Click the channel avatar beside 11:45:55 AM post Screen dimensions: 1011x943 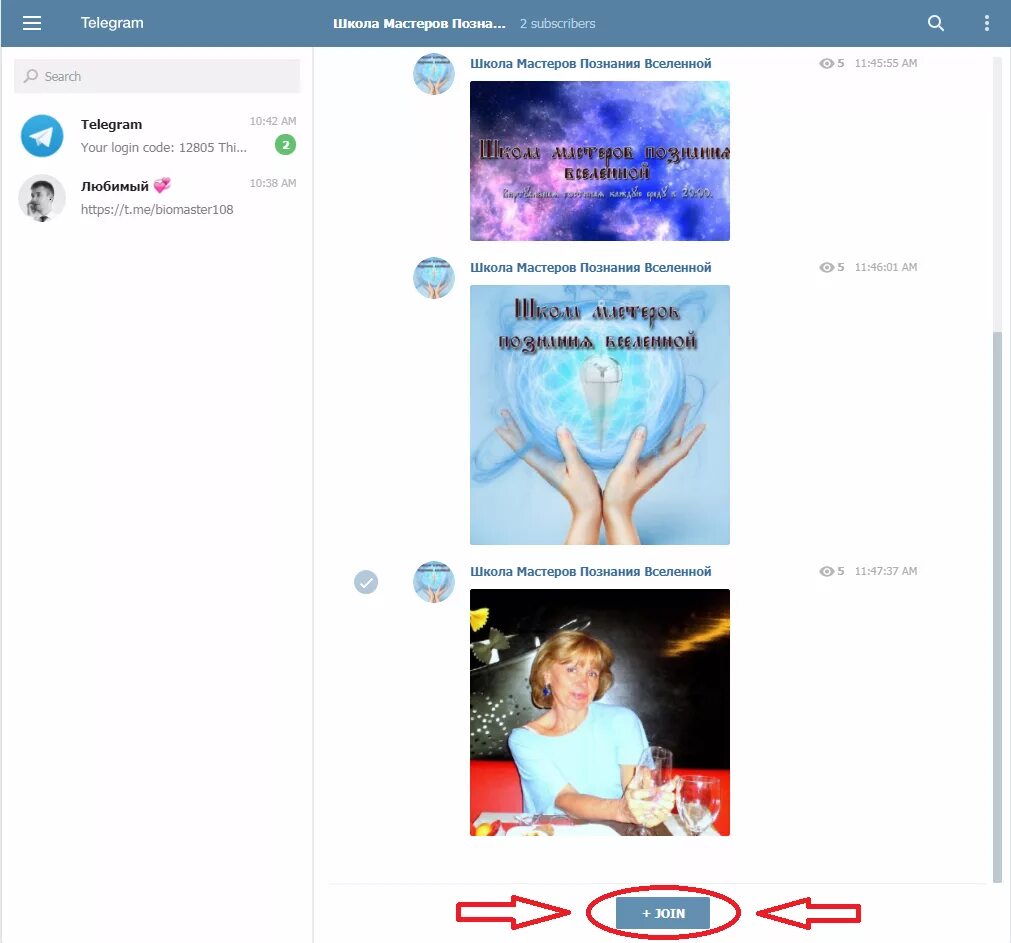[433, 73]
